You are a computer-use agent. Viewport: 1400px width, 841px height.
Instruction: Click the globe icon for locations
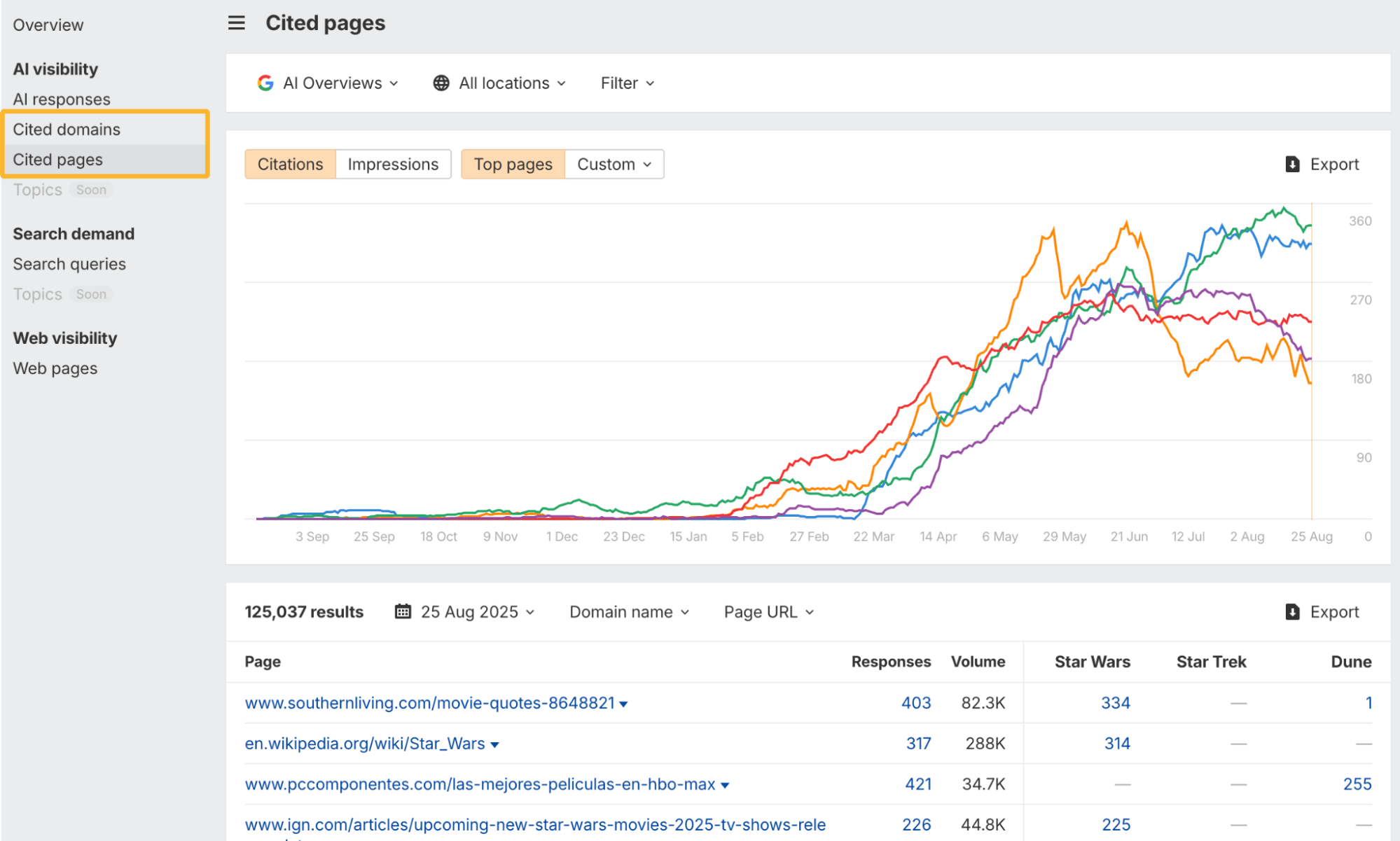point(441,83)
